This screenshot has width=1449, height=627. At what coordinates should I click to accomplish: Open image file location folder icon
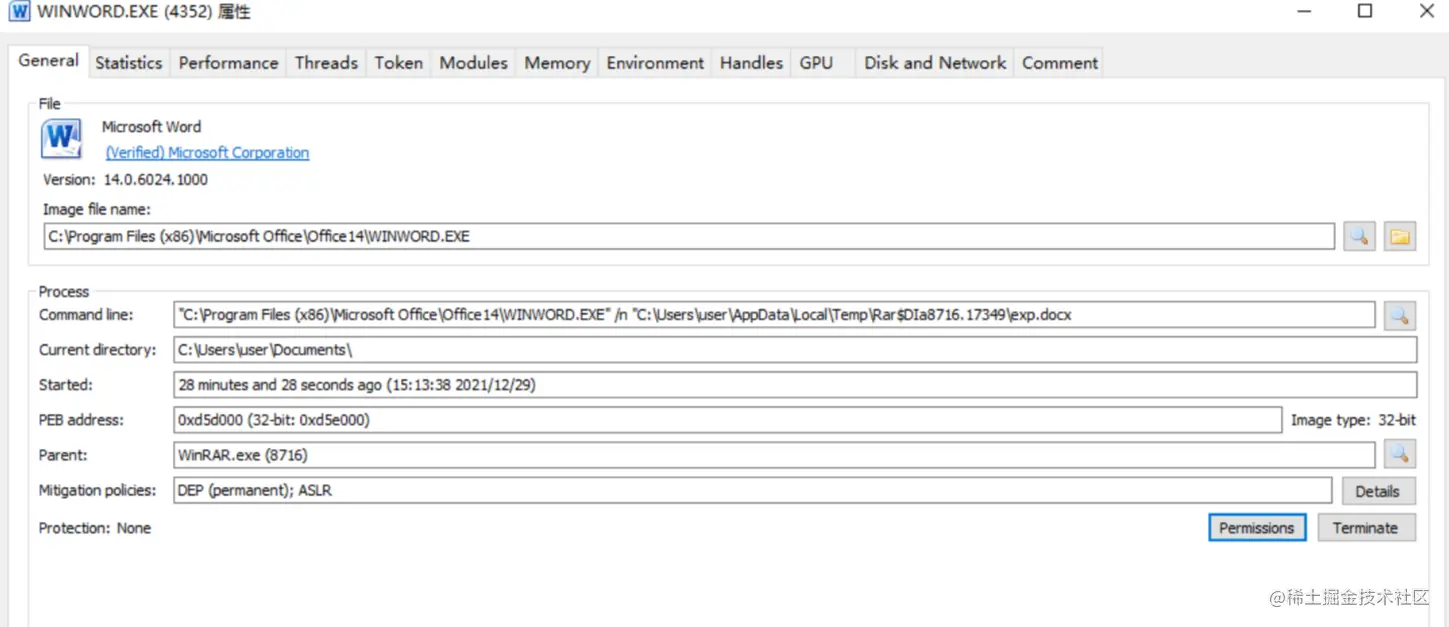1400,236
